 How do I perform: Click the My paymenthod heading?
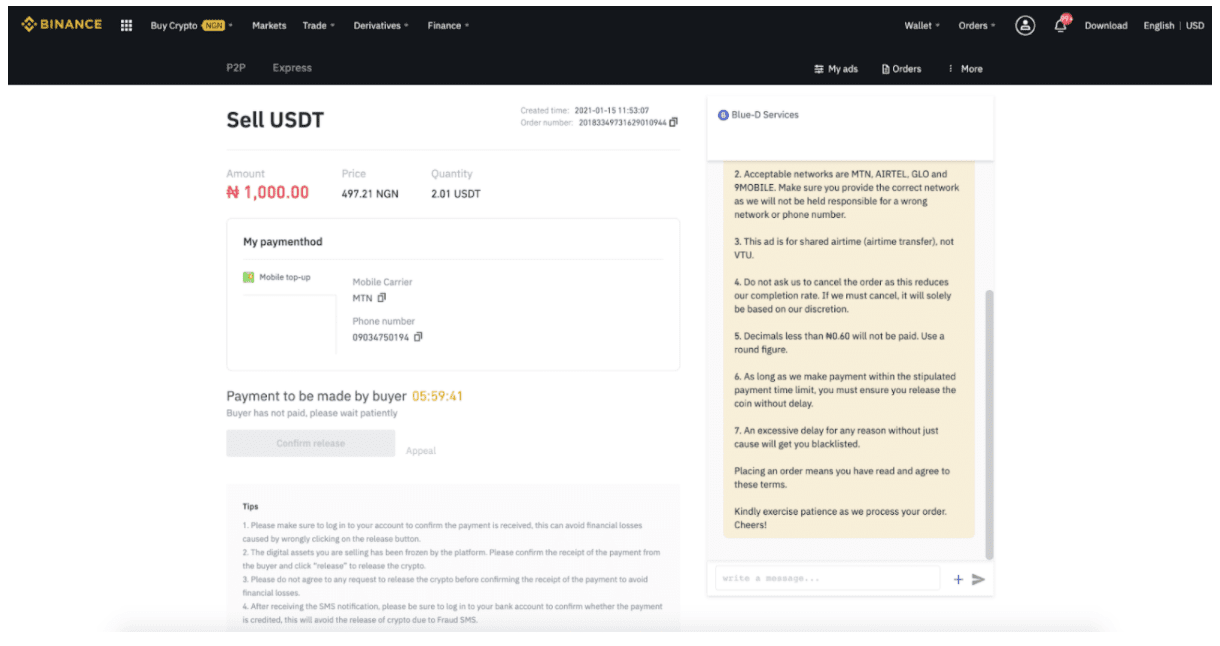click(283, 242)
